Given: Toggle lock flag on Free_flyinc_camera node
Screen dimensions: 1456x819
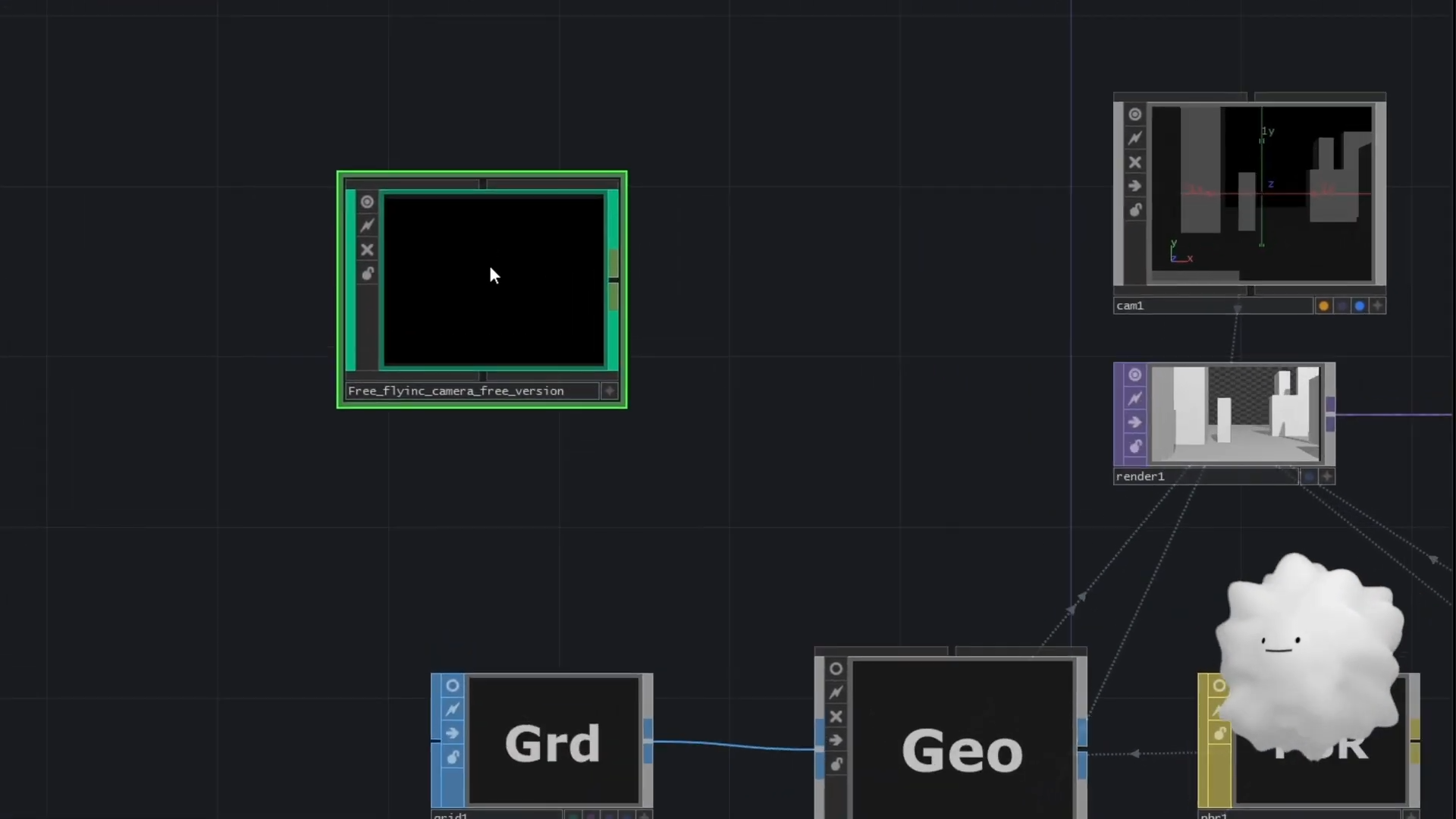Looking at the screenshot, I should 367,274.
